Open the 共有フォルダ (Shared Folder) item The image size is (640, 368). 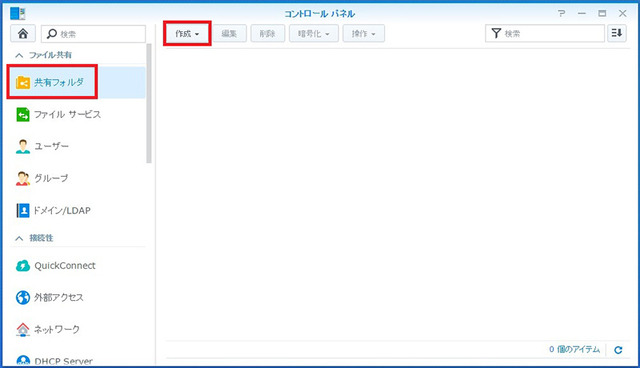pyautogui.click(x=77, y=82)
